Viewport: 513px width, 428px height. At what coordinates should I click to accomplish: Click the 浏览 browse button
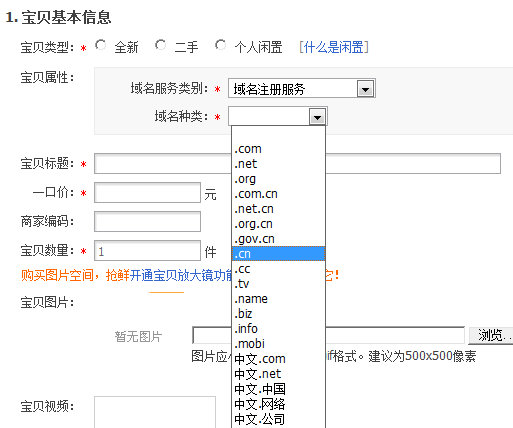[491, 335]
